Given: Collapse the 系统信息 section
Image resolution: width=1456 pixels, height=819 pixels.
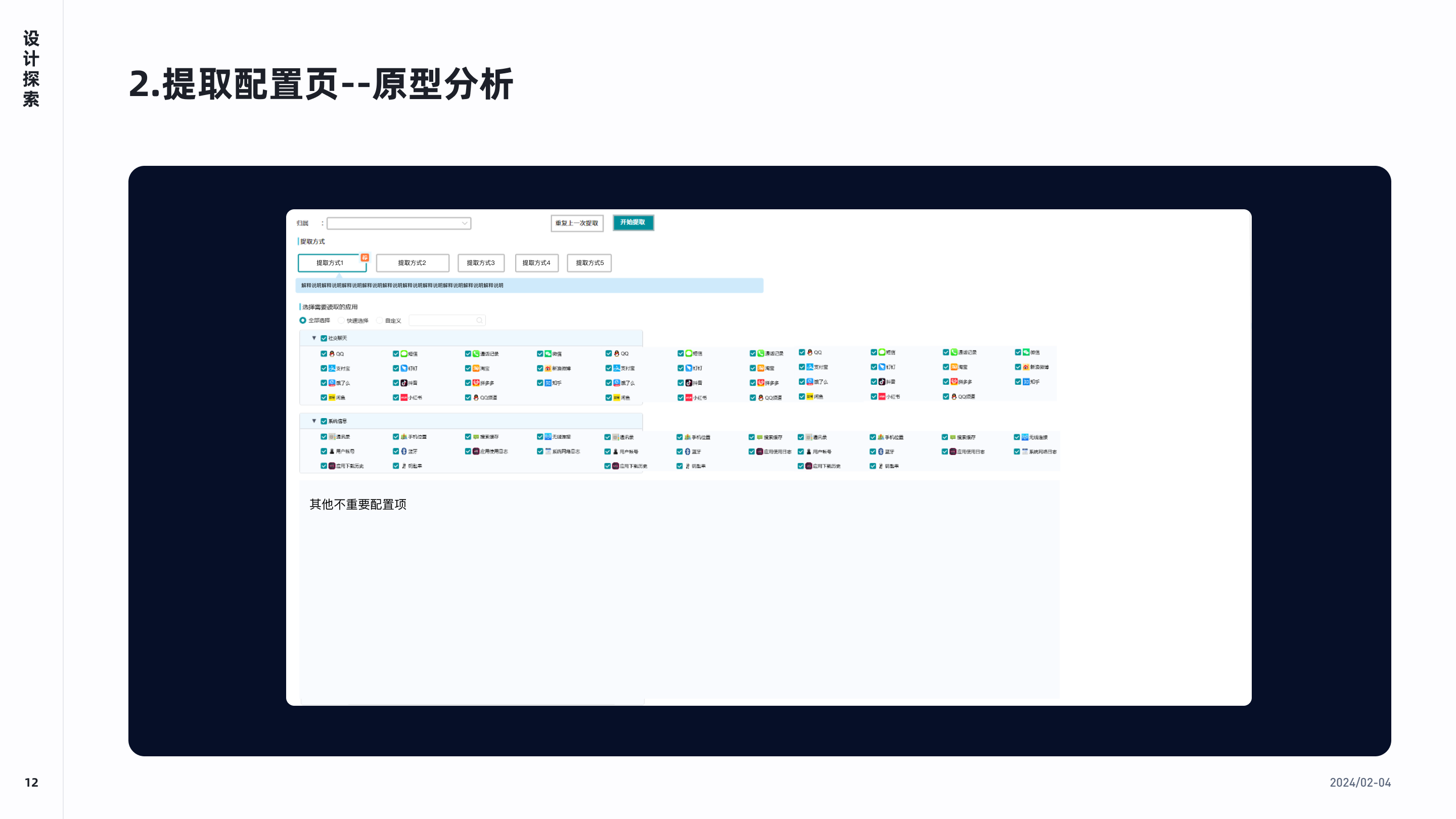Looking at the screenshot, I should pyautogui.click(x=313, y=421).
